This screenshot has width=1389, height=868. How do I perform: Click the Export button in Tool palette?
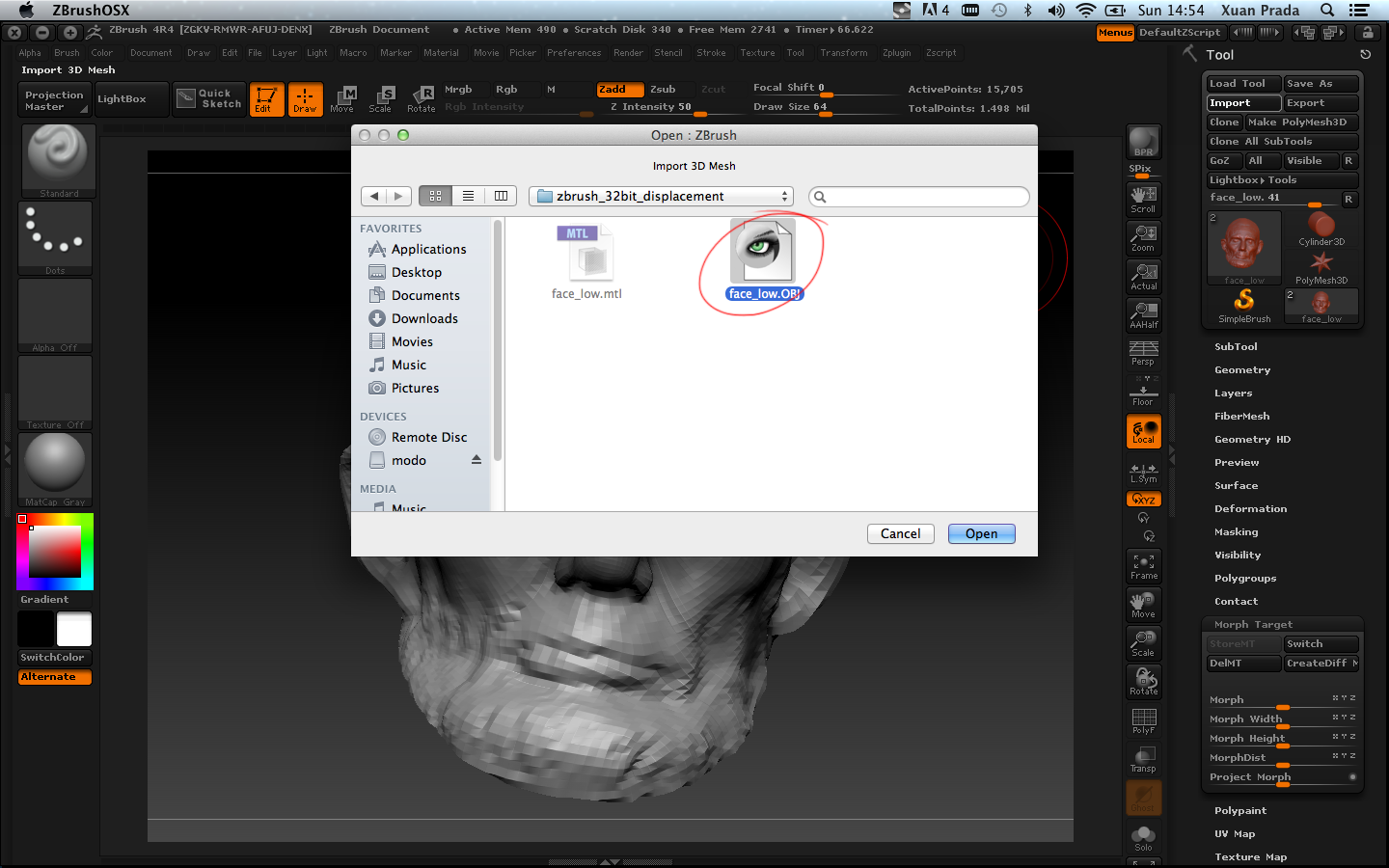1321,103
